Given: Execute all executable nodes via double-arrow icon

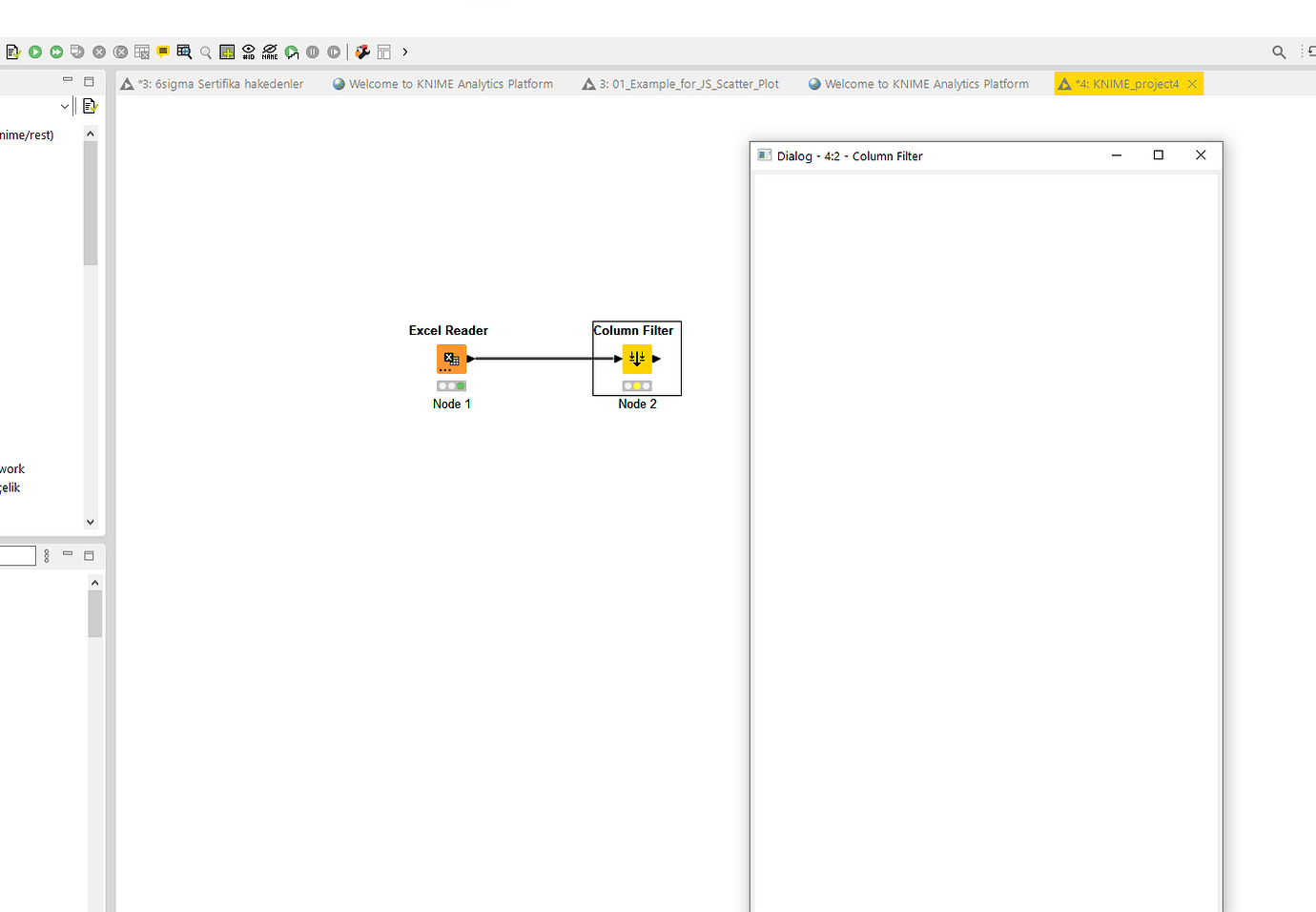Looking at the screenshot, I should pyautogui.click(x=55, y=52).
